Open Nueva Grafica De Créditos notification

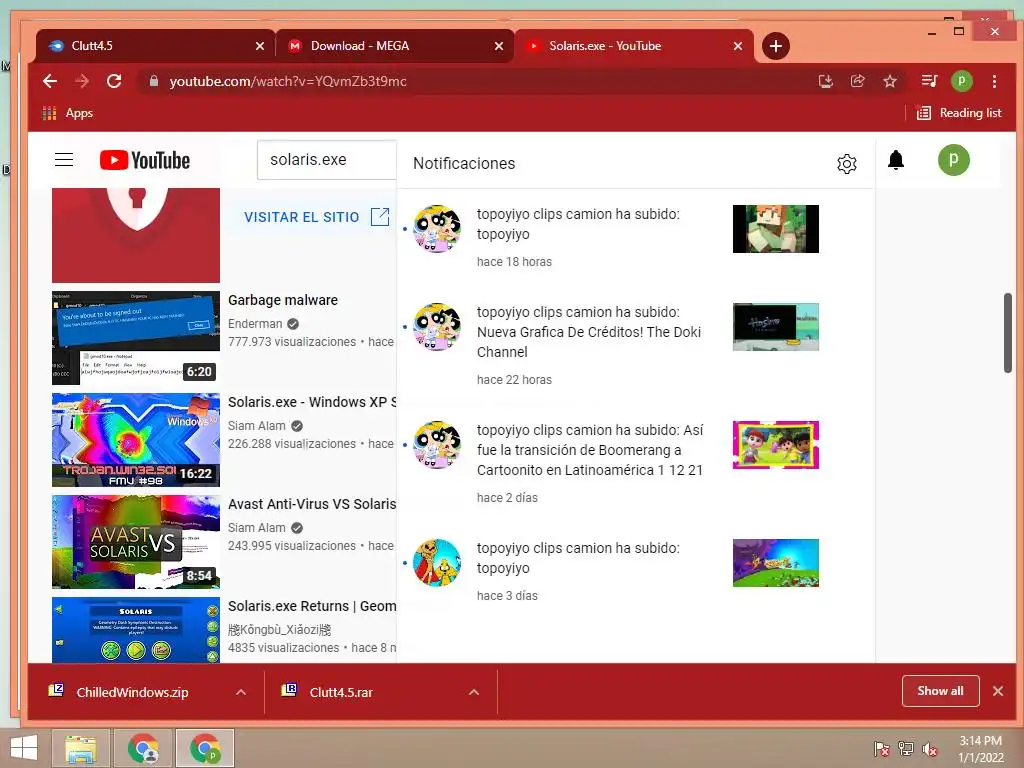point(635,345)
